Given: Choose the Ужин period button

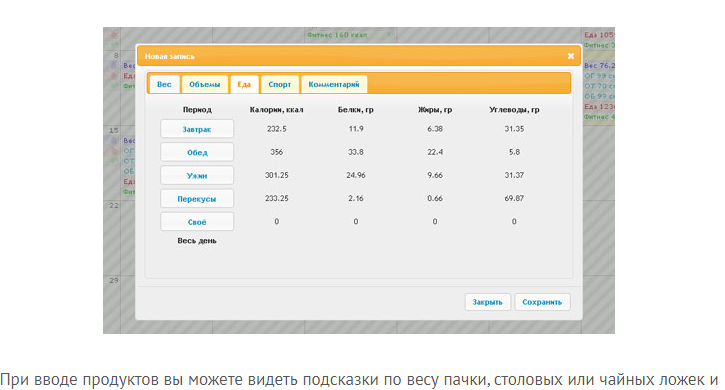Looking at the screenshot, I should coord(197,175).
